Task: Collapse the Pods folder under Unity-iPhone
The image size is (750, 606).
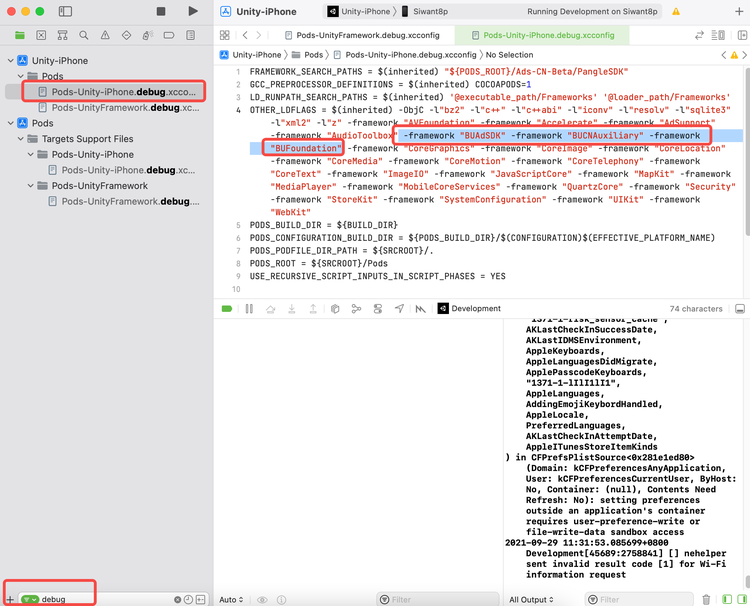Action: [x=21, y=76]
